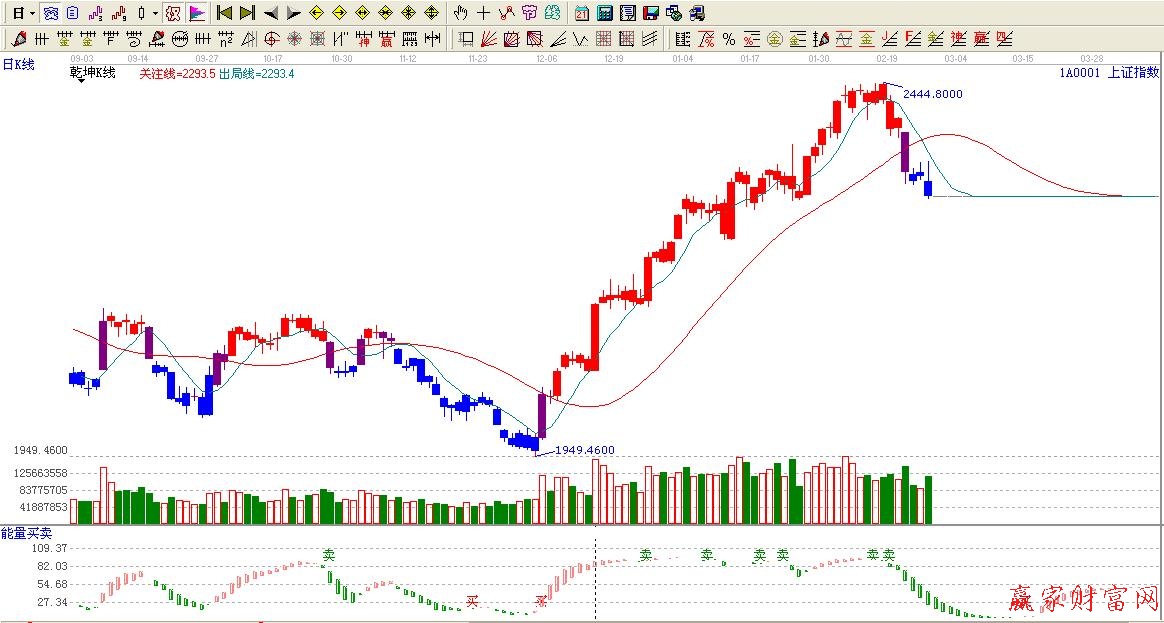Expand the arrow under 乾坤K线 label
Screen dimensions: 1164x623
[81, 80]
